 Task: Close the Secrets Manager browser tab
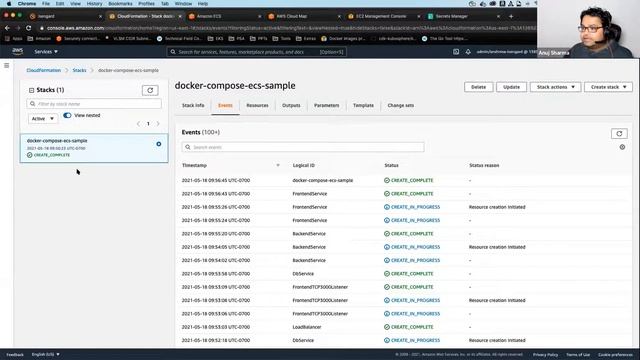(x=498, y=16)
